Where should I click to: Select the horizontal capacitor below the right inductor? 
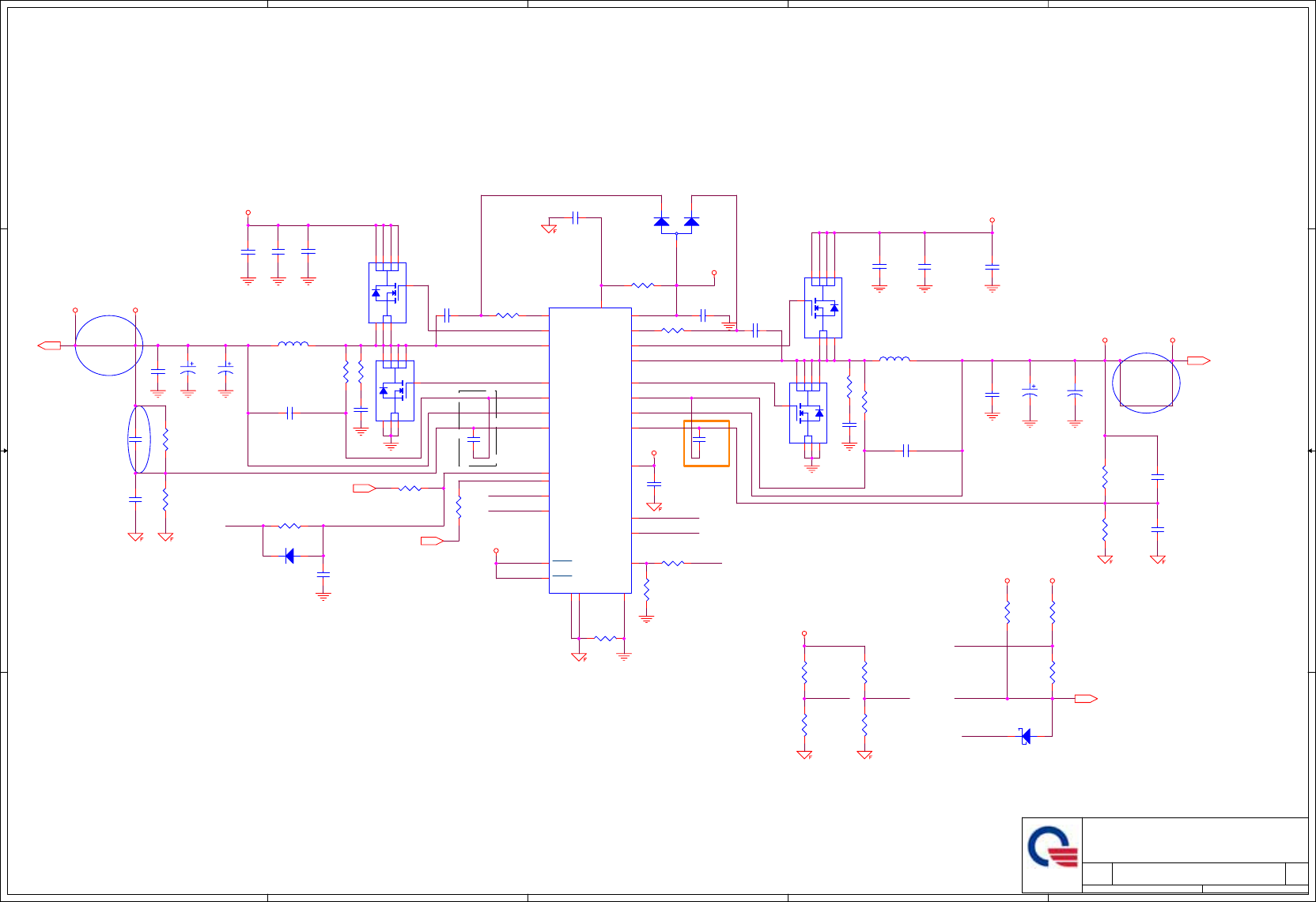[906, 451]
